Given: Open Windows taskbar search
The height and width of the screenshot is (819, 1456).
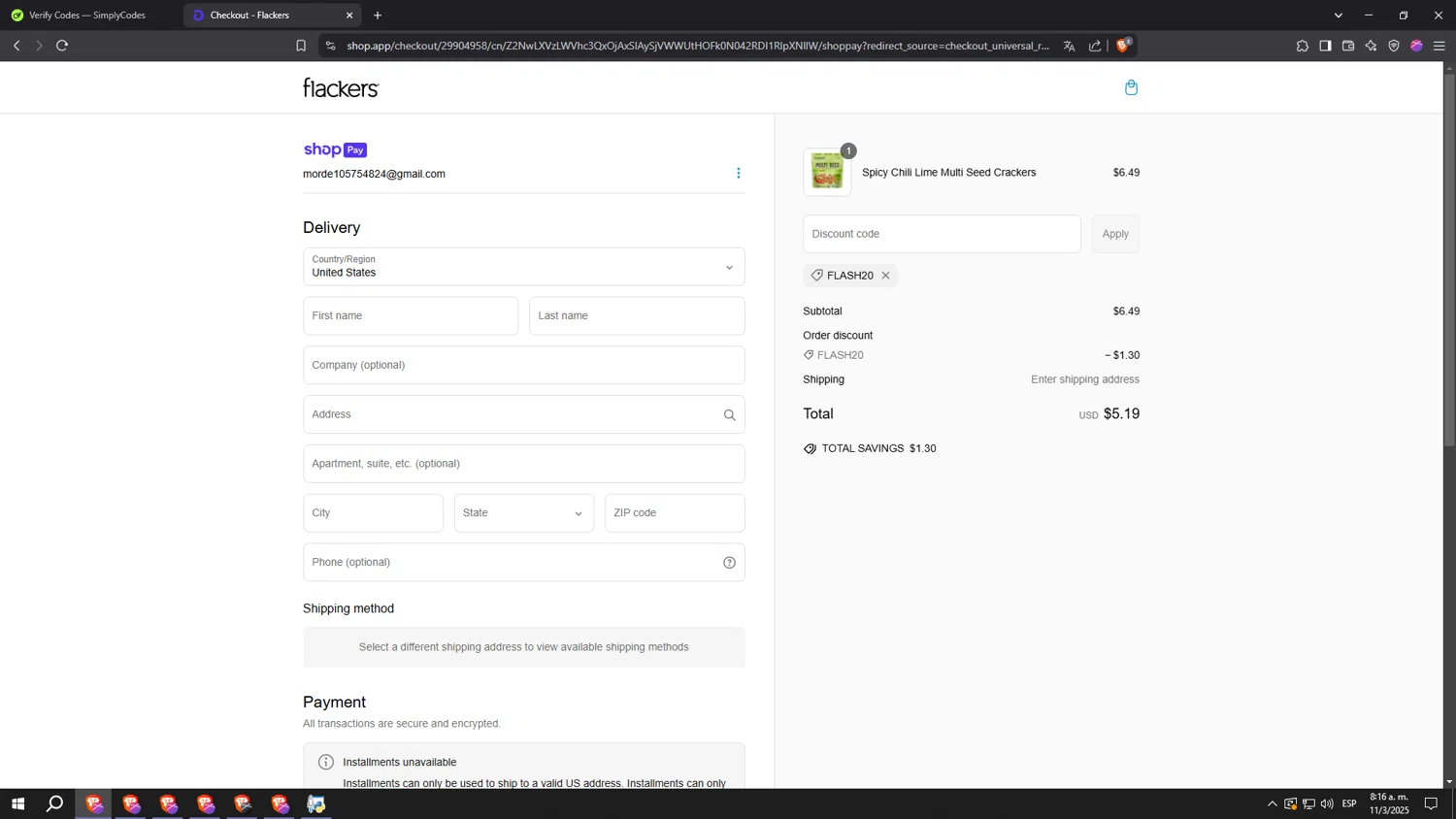Looking at the screenshot, I should (x=55, y=803).
